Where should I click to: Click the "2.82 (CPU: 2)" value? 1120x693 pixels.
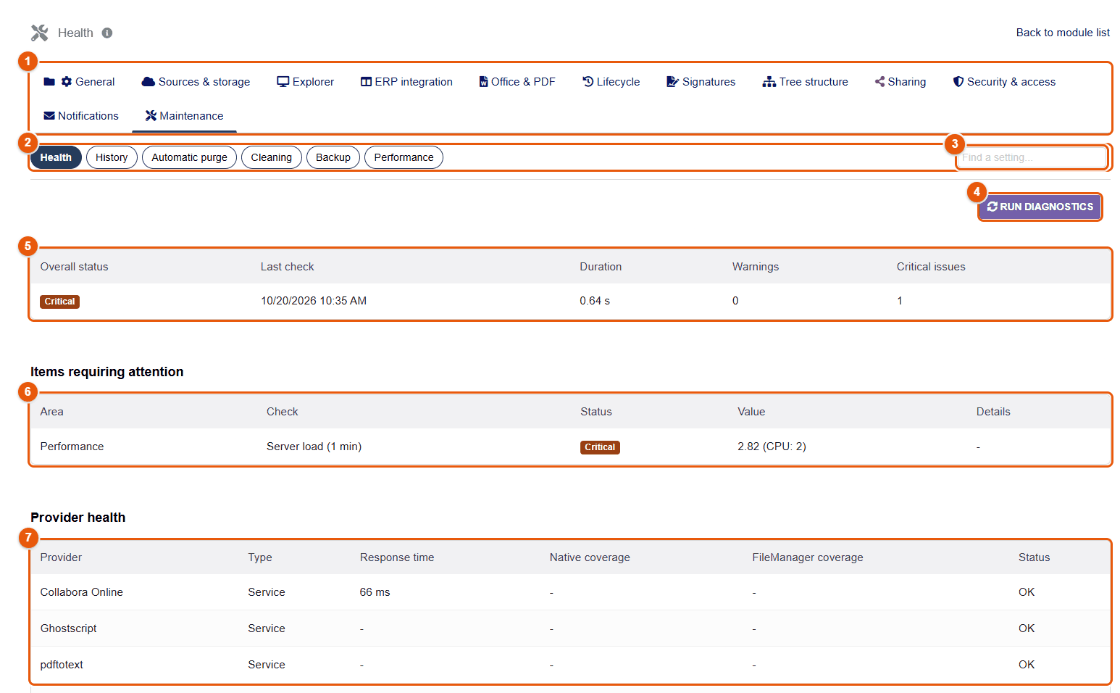(771, 447)
